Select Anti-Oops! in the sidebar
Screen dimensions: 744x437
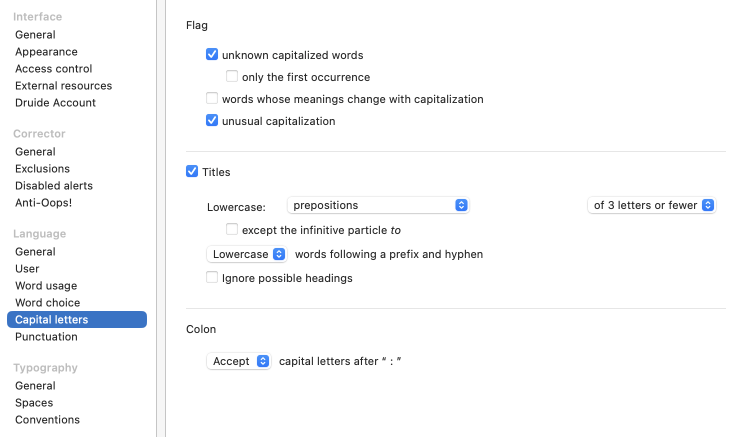[x=43, y=203]
